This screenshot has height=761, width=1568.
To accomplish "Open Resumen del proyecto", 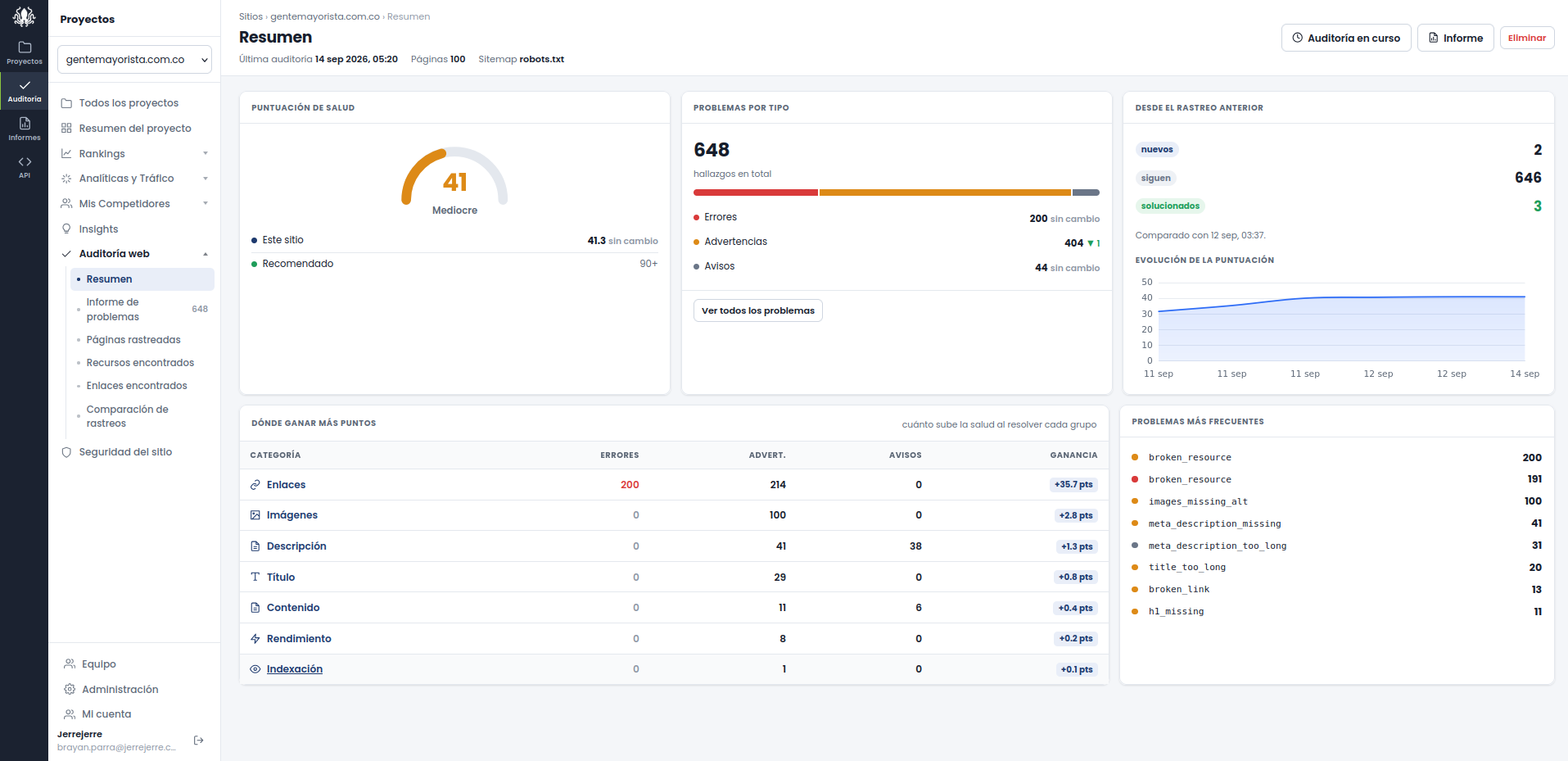I will pyautogui.click(x=134, y=129).
